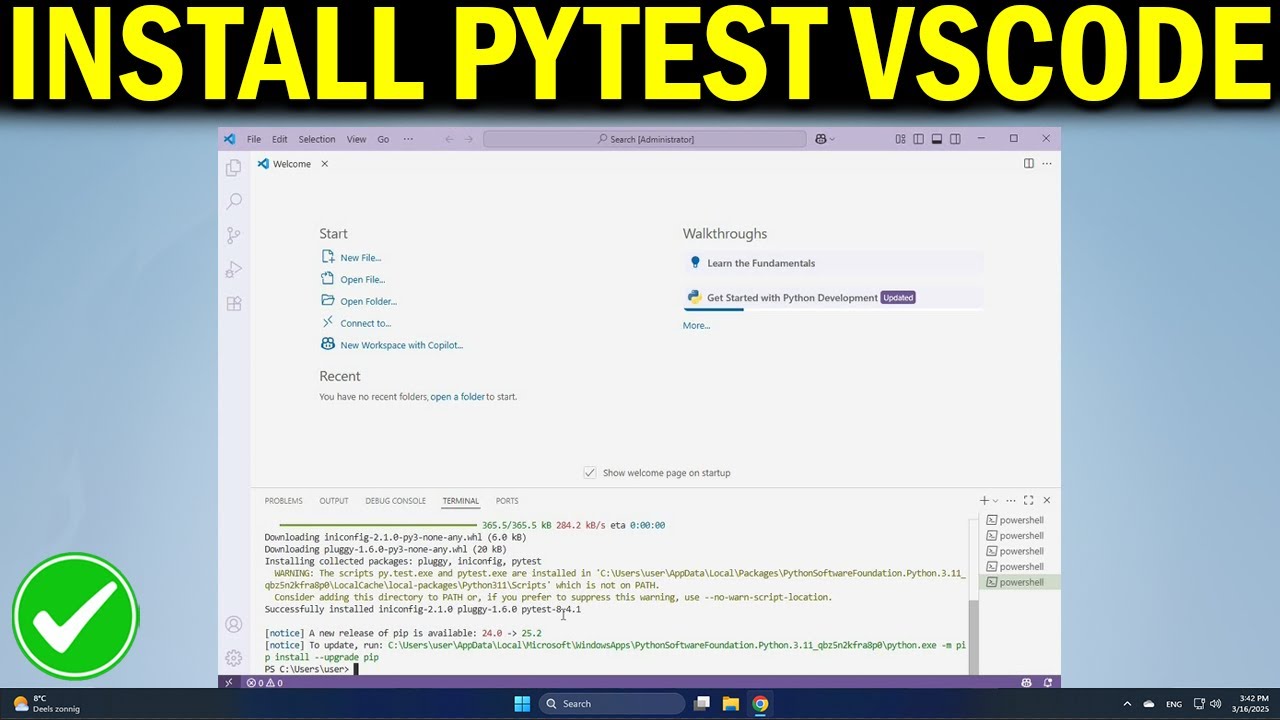Open notifications bell in status bar

click(1048, 683)
